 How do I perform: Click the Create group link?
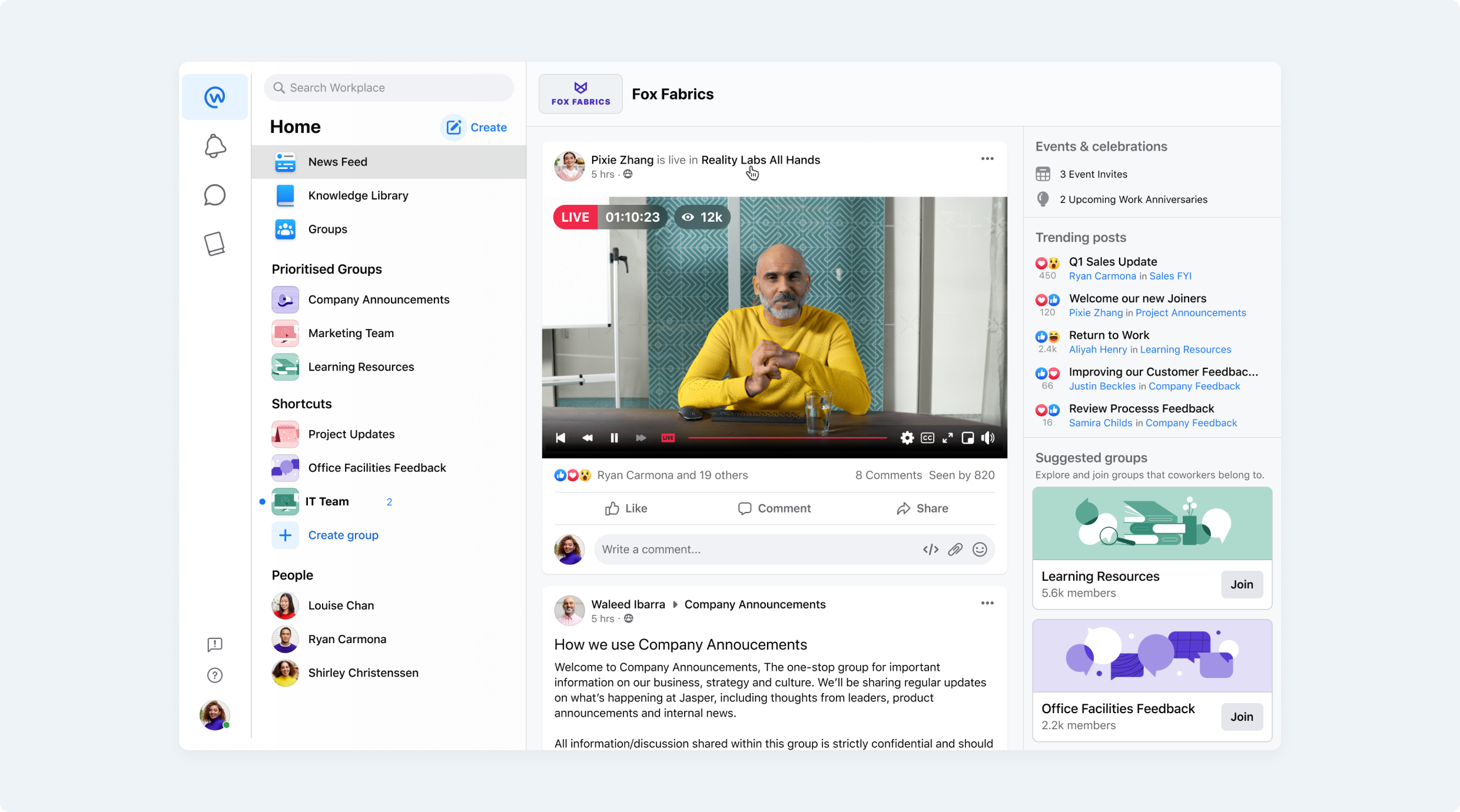coord(343,535)
